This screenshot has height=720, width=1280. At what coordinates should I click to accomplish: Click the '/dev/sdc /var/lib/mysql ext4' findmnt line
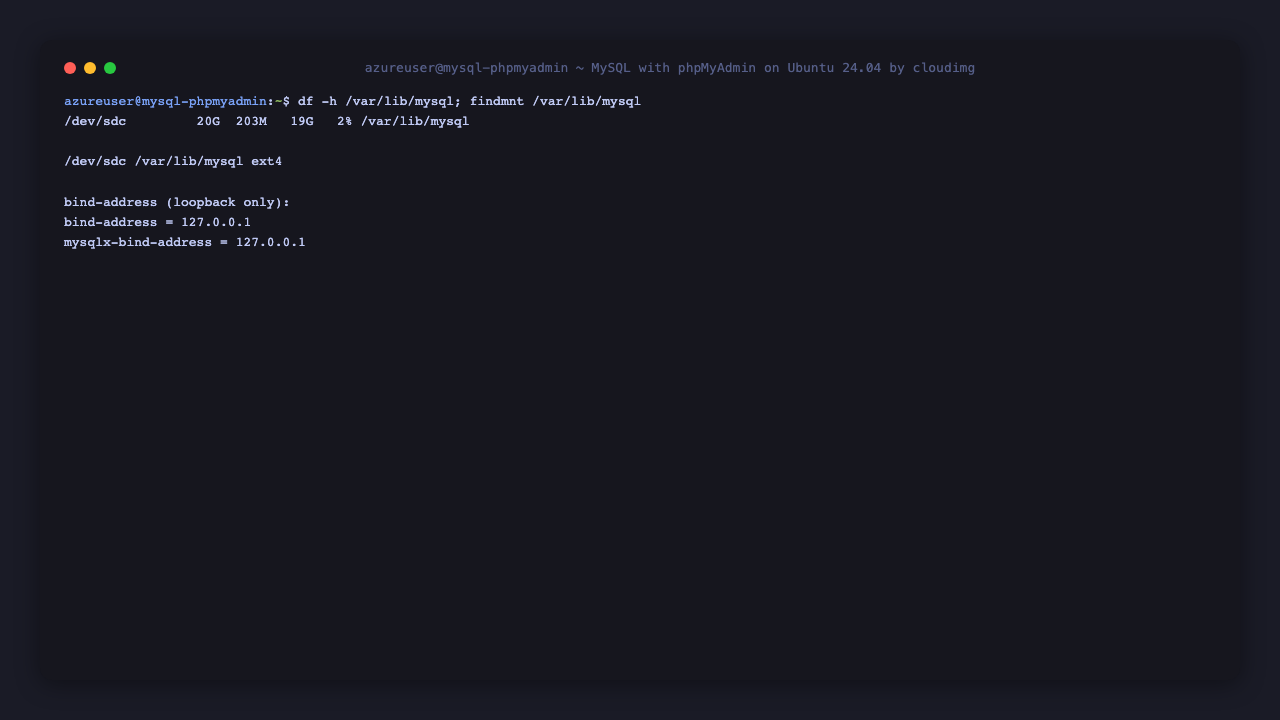173,161
